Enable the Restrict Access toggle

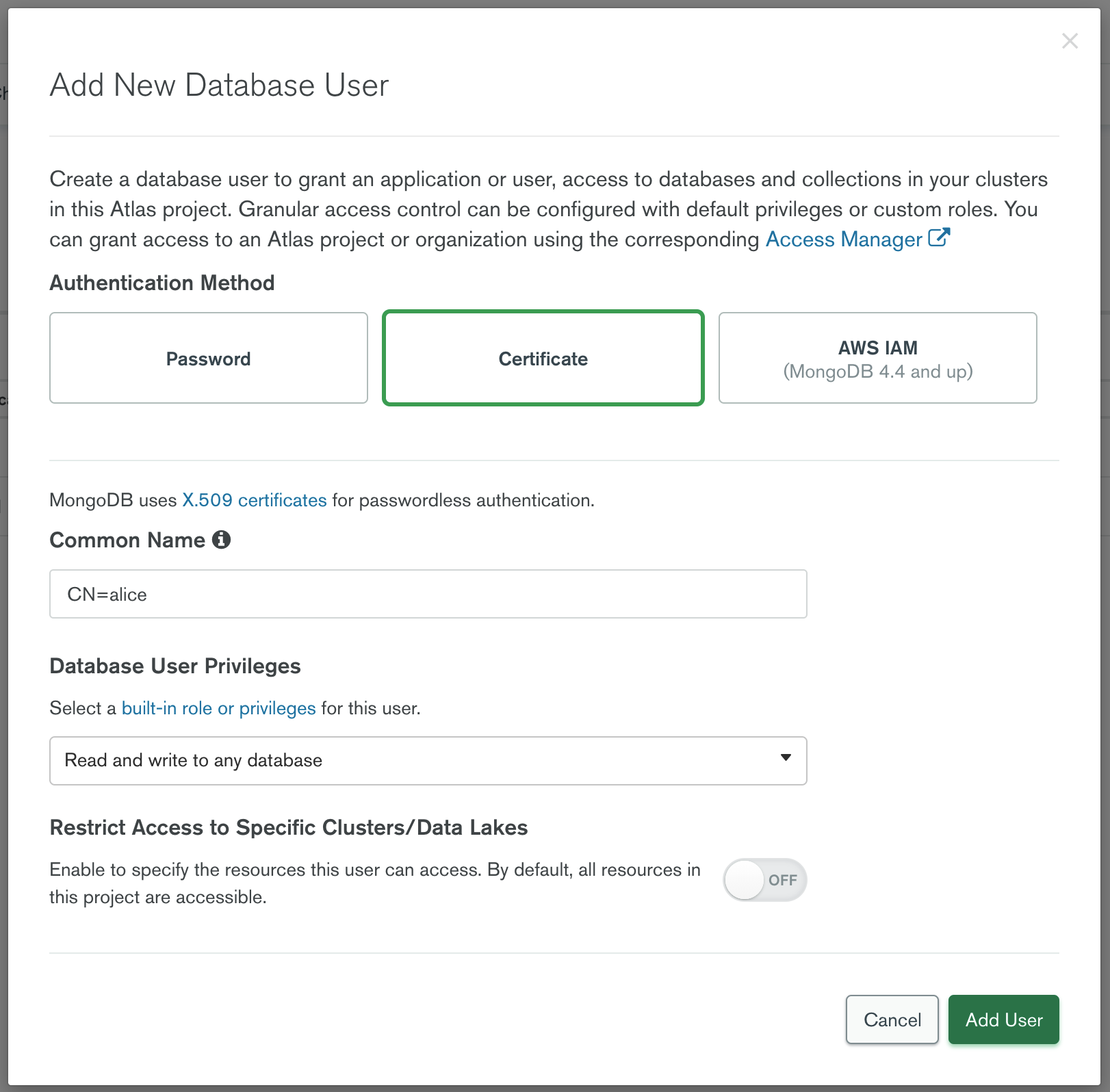pyautogui.click(x=764, y=880)
